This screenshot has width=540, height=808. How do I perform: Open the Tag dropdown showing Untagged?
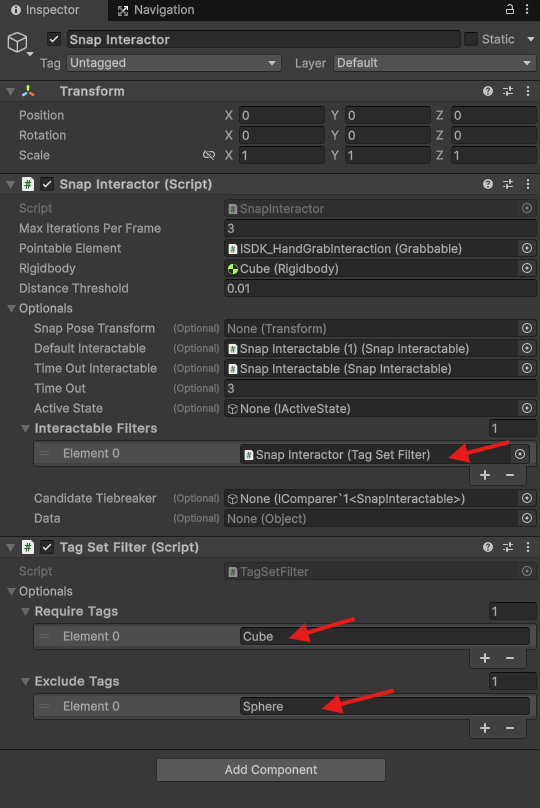[174, 63]
